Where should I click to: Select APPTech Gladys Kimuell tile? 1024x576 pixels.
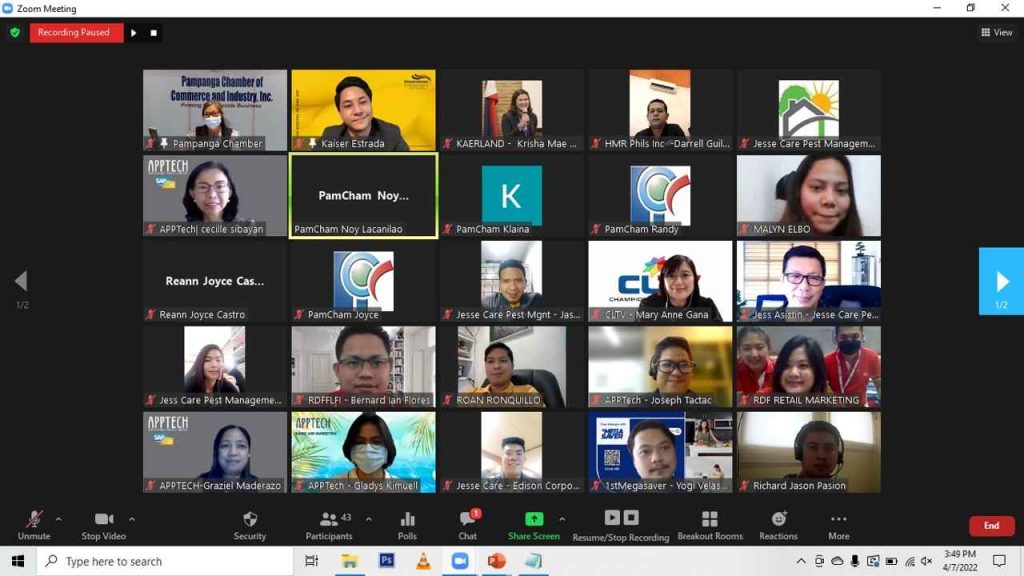click(363, 452)
